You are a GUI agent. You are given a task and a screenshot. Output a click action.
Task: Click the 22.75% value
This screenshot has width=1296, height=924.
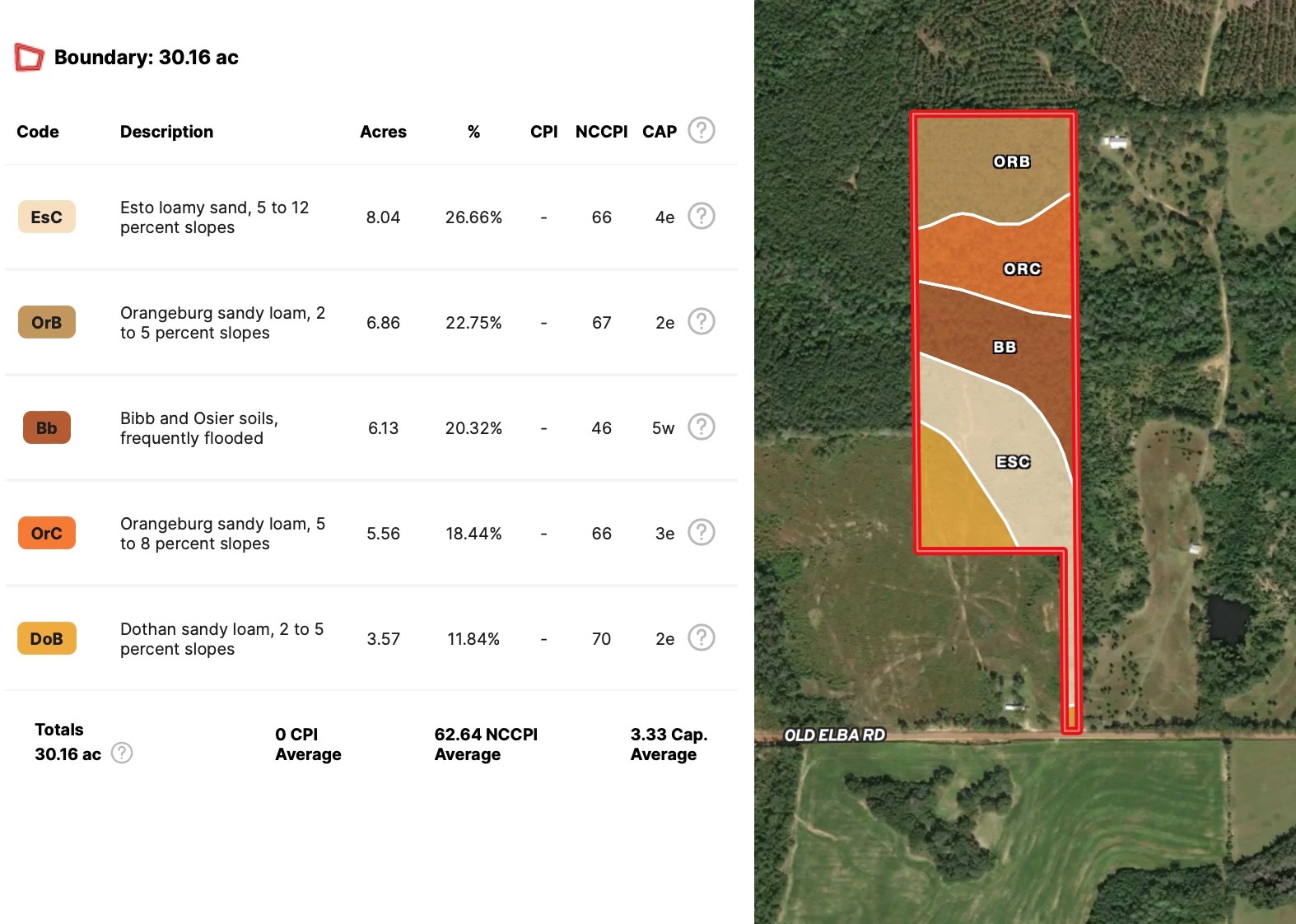click(473, 323)
